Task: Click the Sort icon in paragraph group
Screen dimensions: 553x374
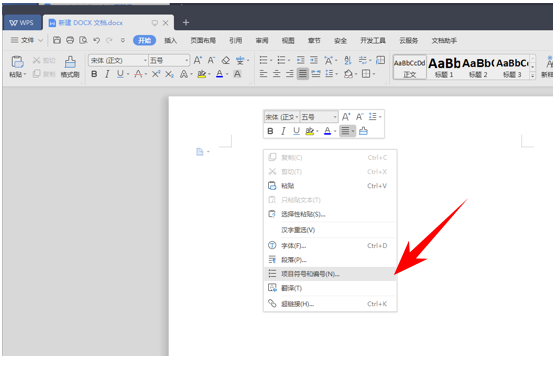Action: point(348,60)
